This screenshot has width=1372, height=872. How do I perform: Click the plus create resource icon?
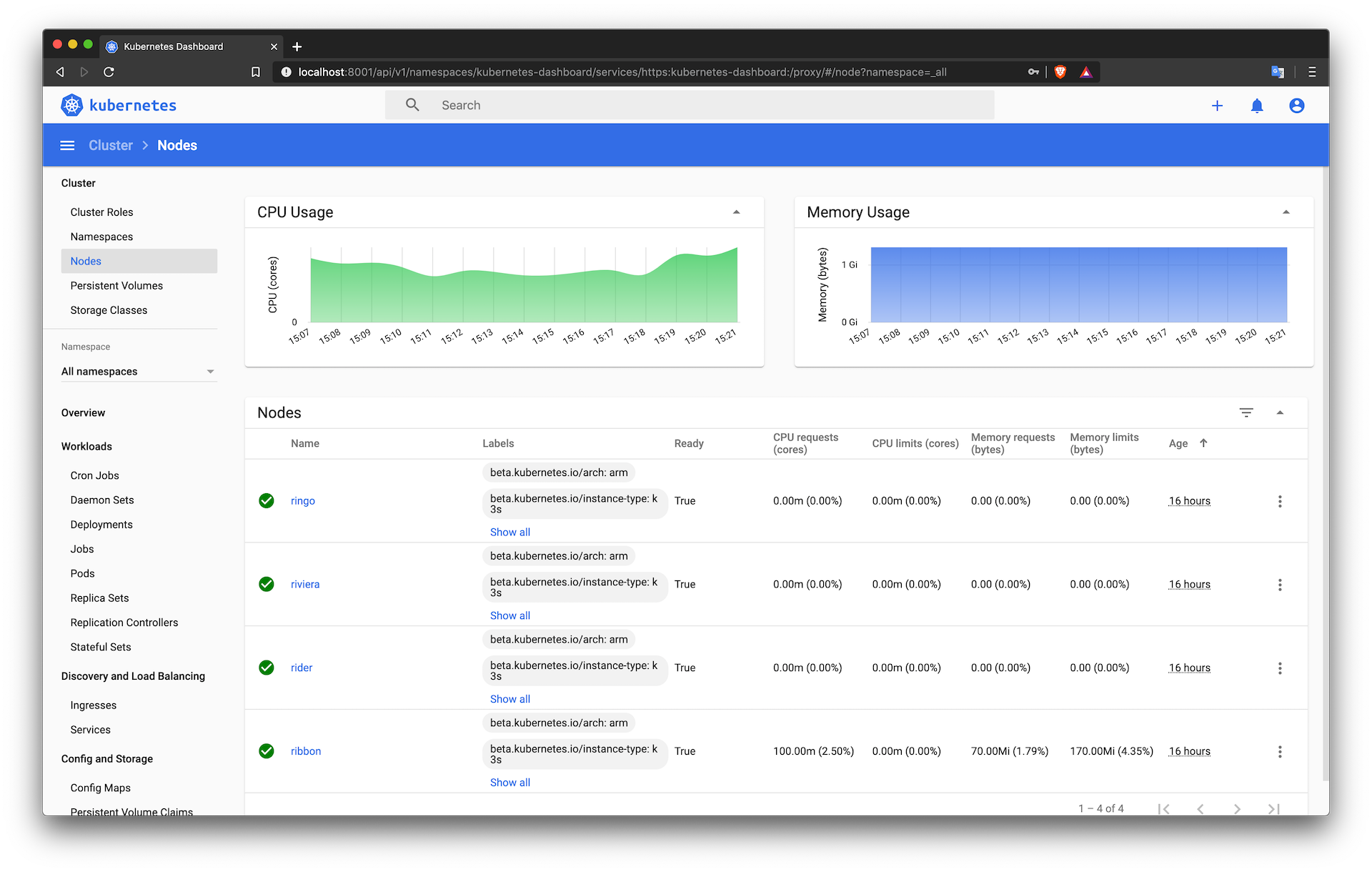pyautogui.click(x=1217, y=106)
